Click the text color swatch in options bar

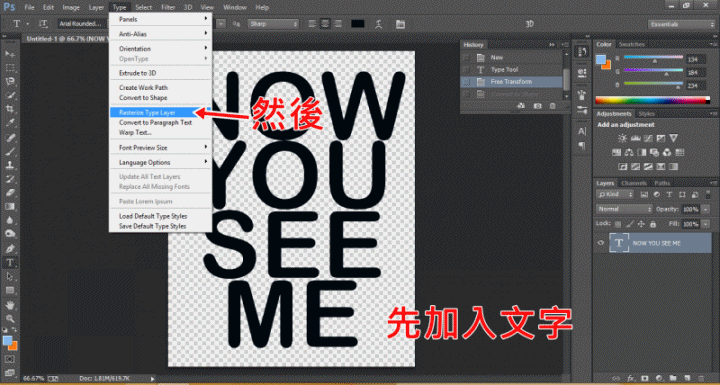[358, 24]
